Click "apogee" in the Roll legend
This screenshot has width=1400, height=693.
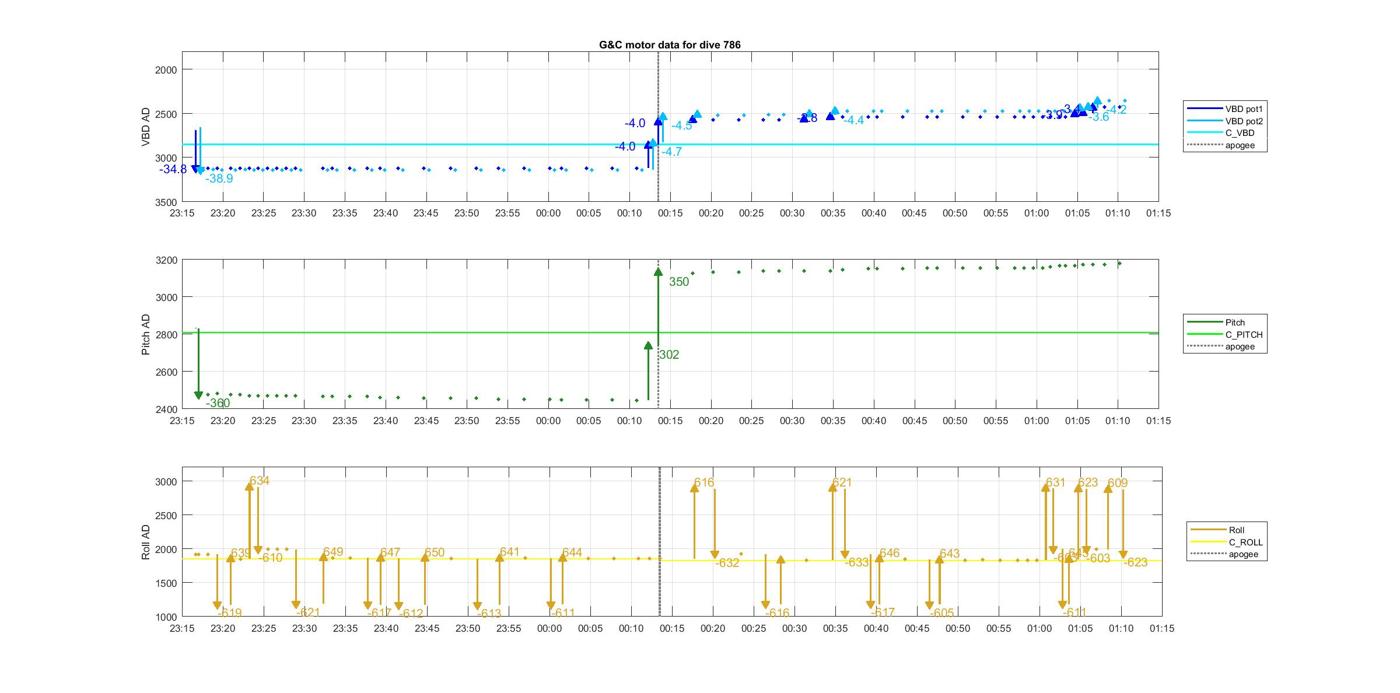pos(1243,554)
